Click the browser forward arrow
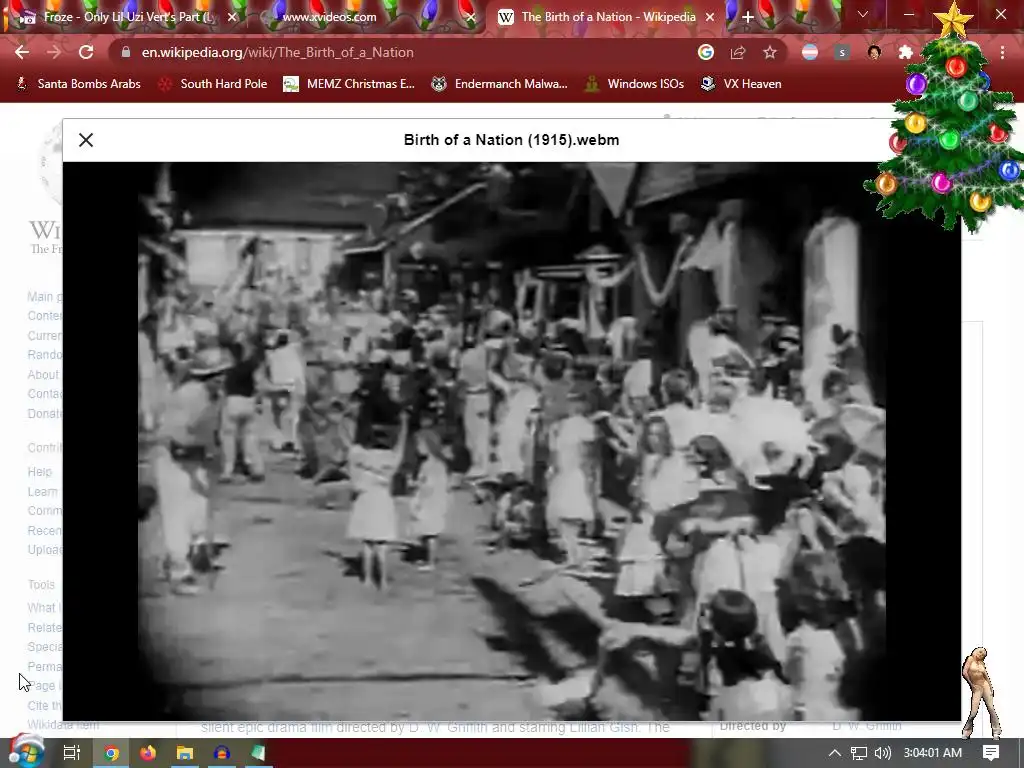 tap(54, 52)
